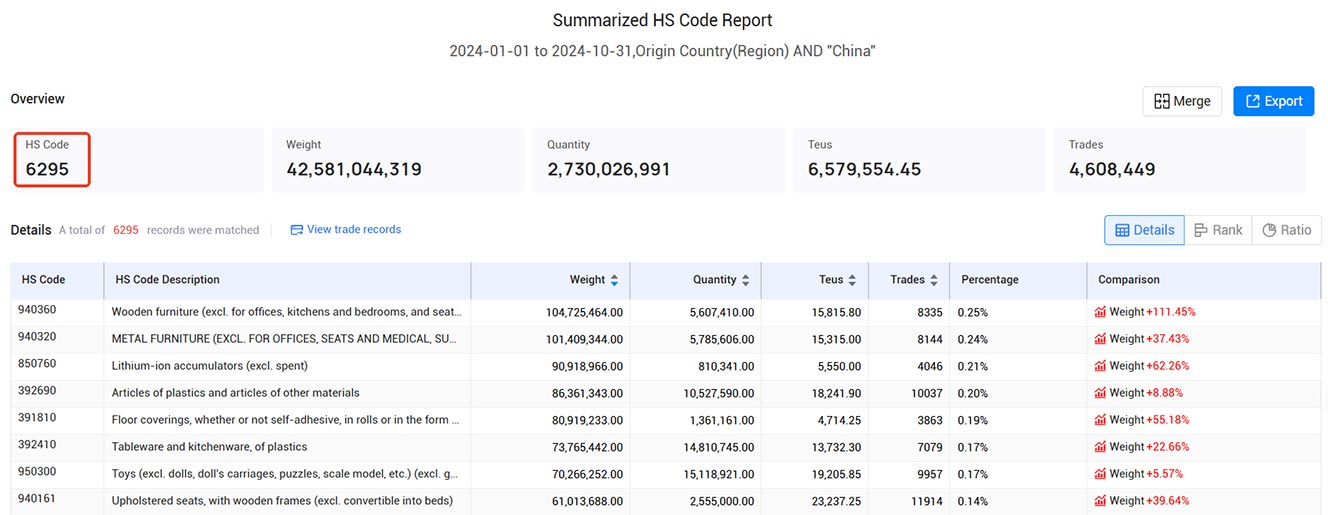
Task: Click the Weight +22.66% comparison value
Action: point(1149,447)
